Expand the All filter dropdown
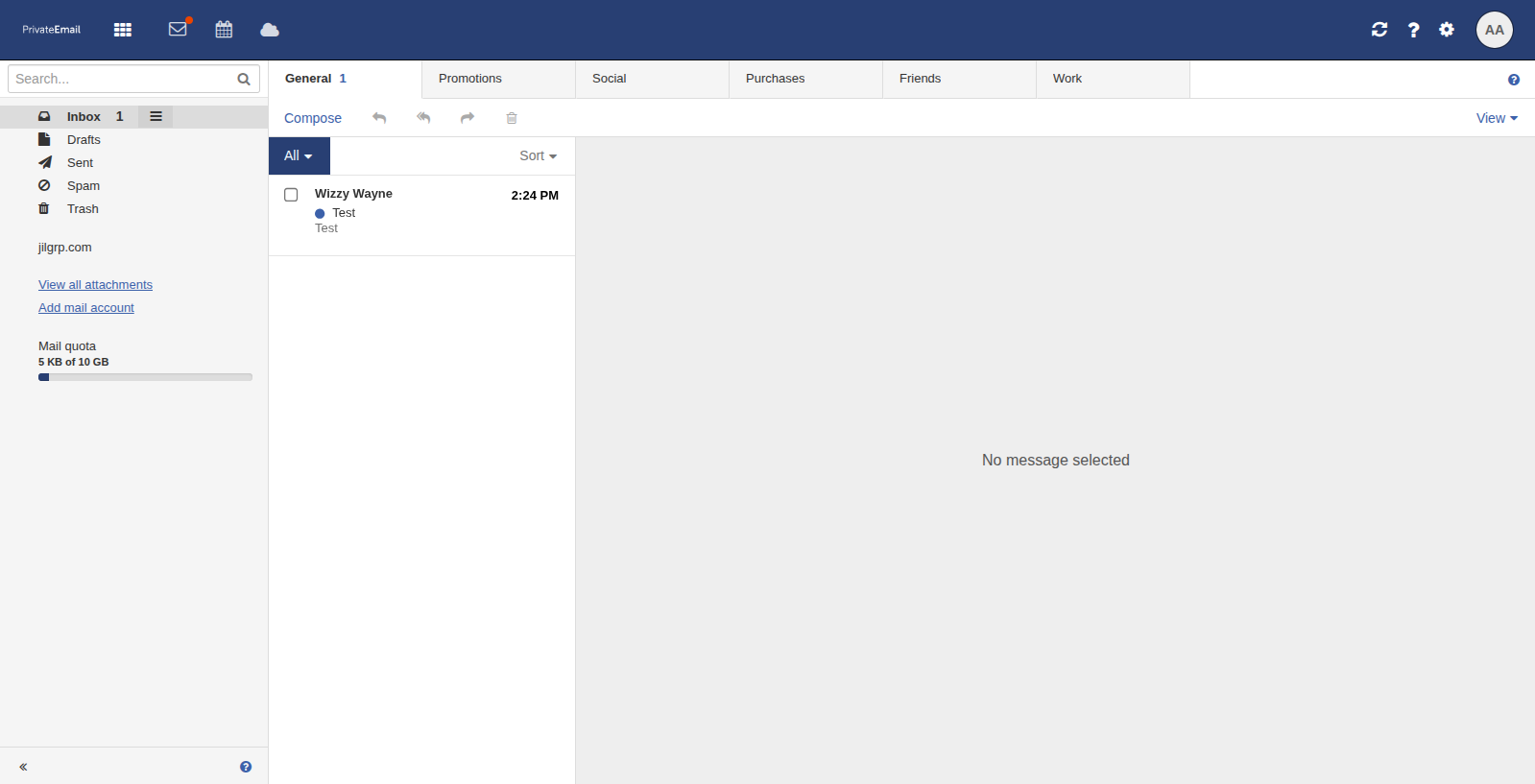This screenshot has width=1535, height=784. (299, 155)
